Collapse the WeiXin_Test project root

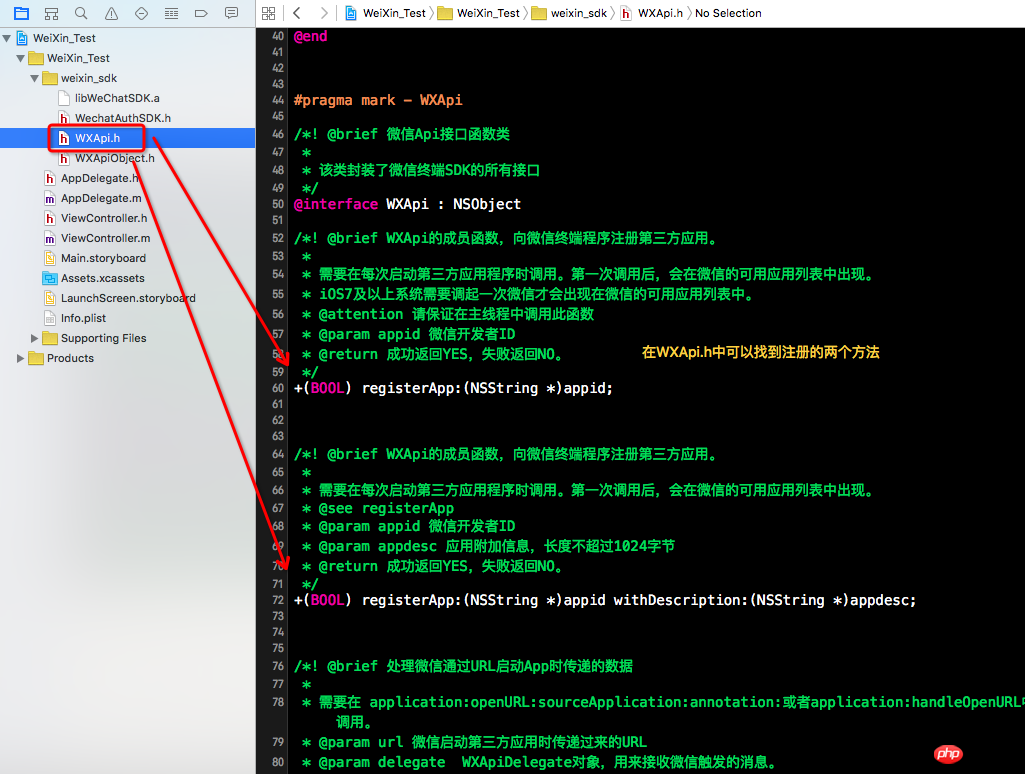[7, 38]
